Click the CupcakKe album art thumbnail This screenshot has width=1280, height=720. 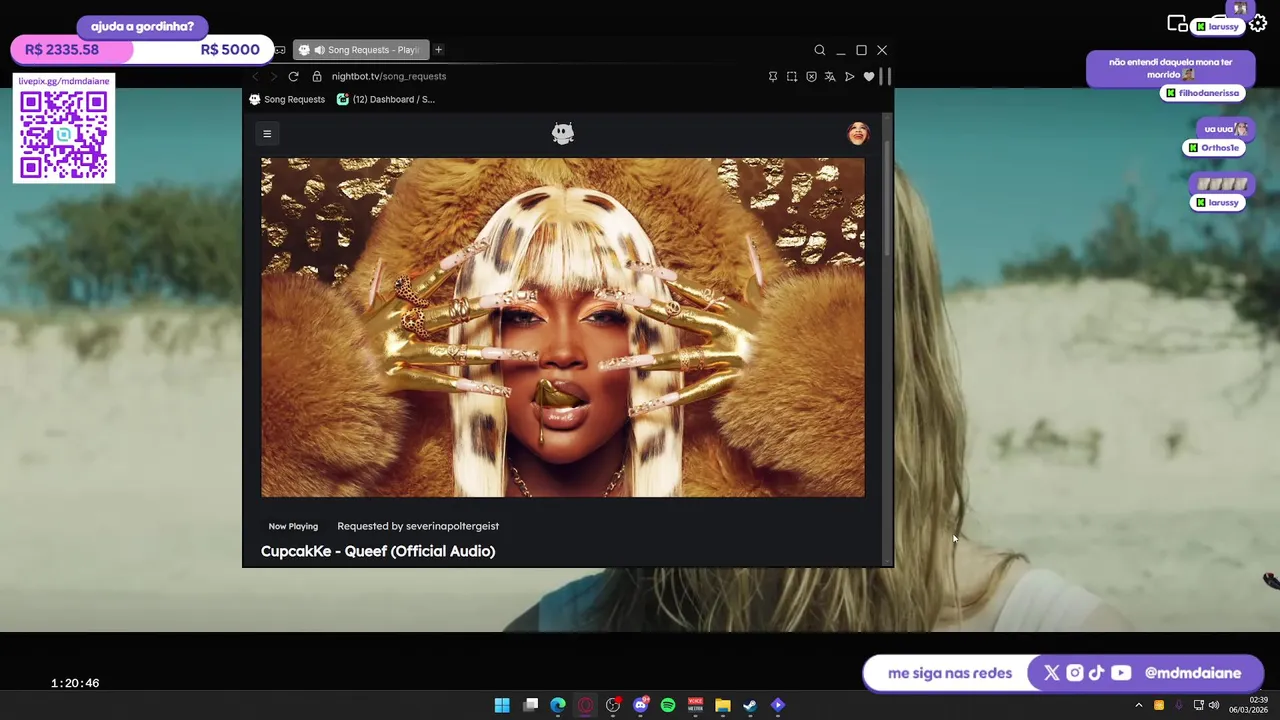pyautogui.click(x=563, y=327)
